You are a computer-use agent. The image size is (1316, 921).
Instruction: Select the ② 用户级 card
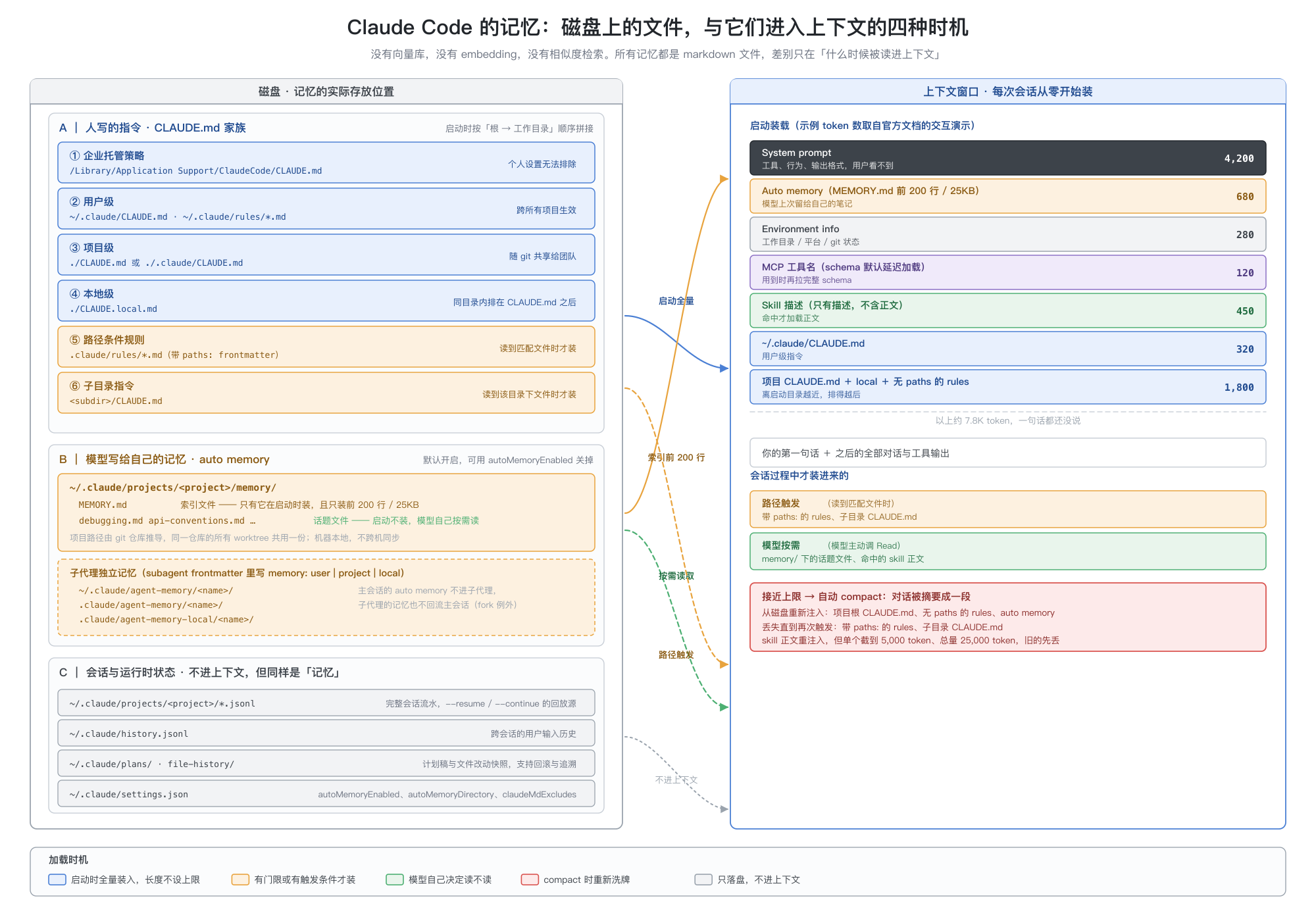coord(326,209)
